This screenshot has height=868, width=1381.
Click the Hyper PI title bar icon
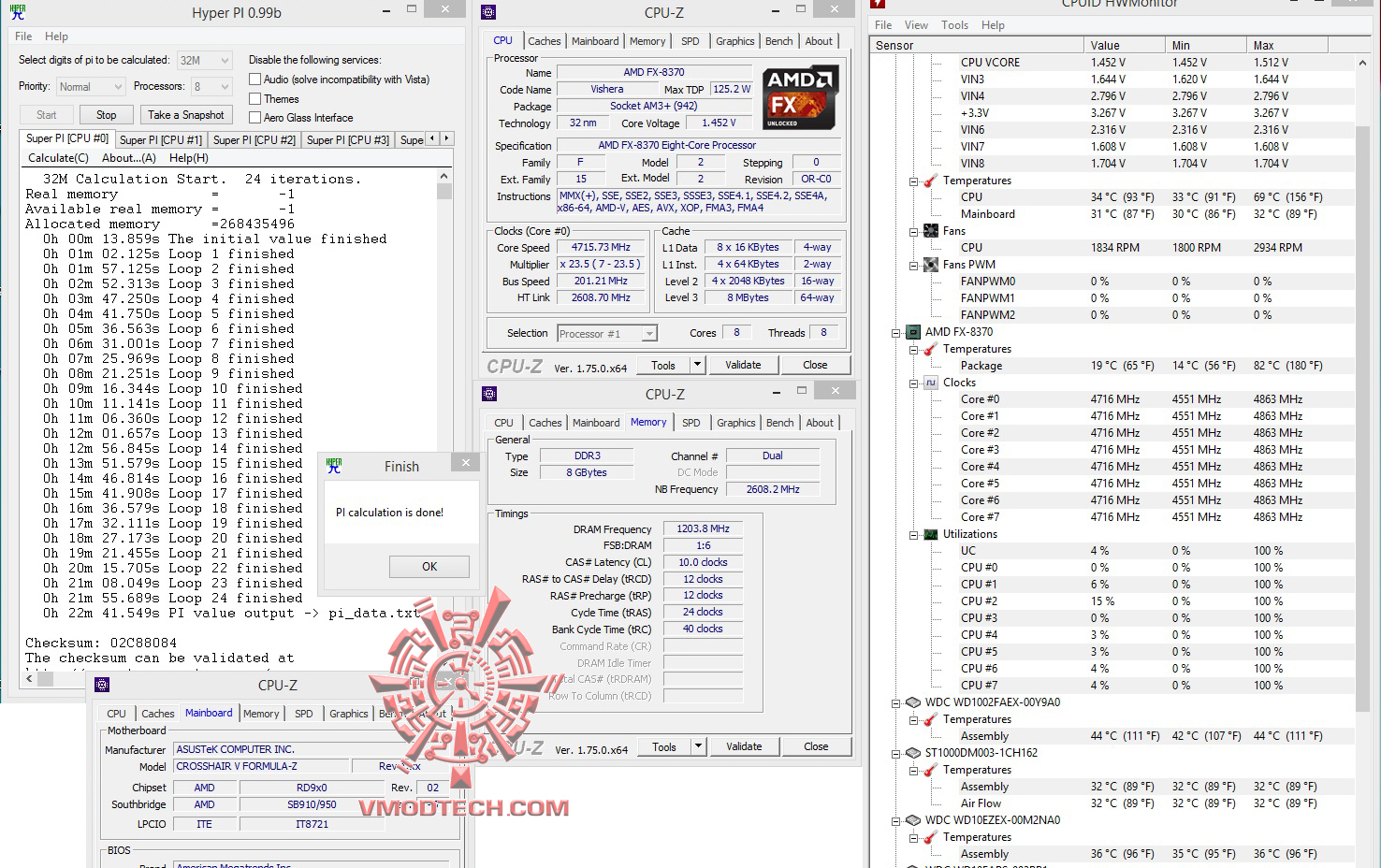17,13
